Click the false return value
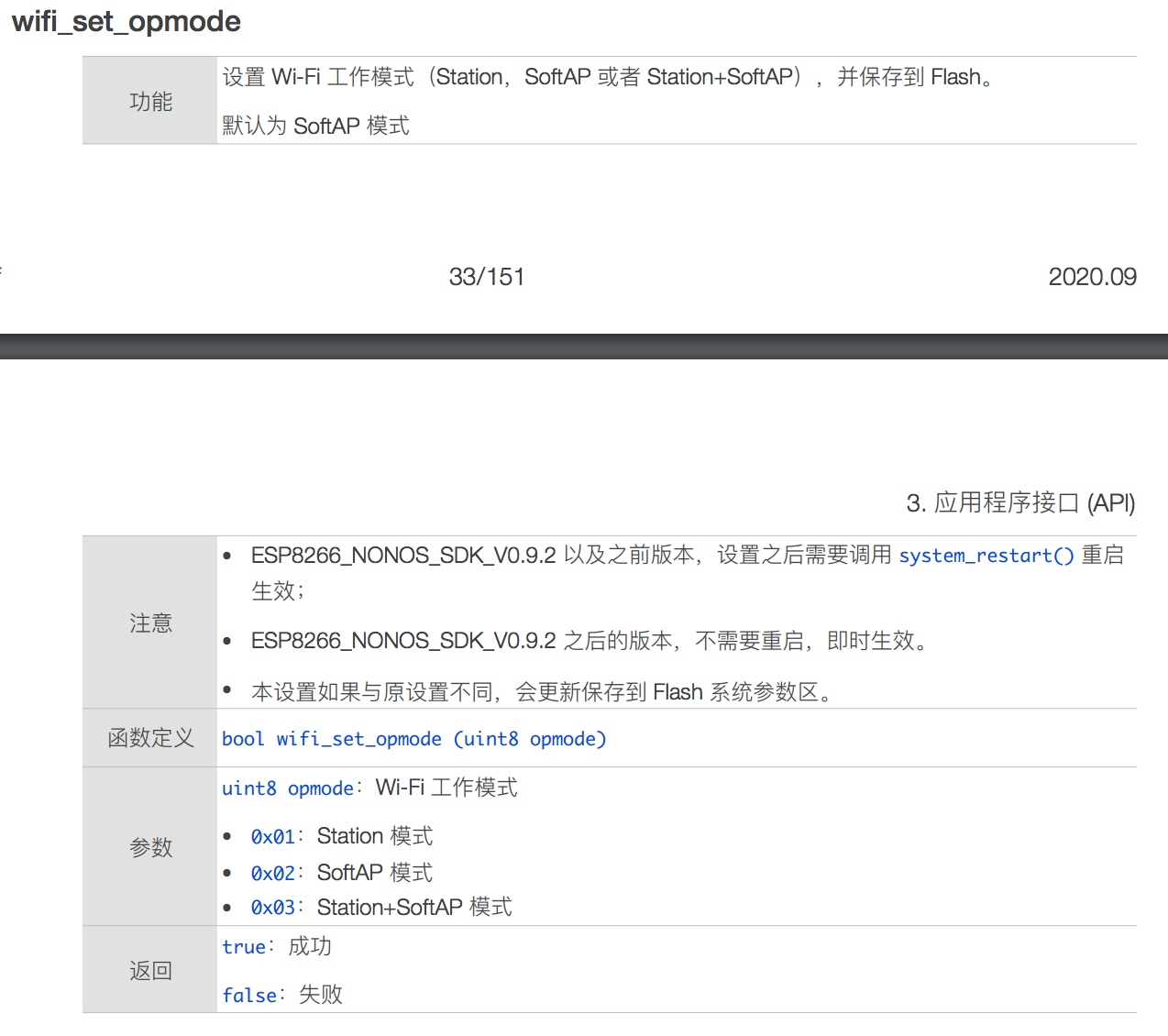 click(x=249, y=996)
